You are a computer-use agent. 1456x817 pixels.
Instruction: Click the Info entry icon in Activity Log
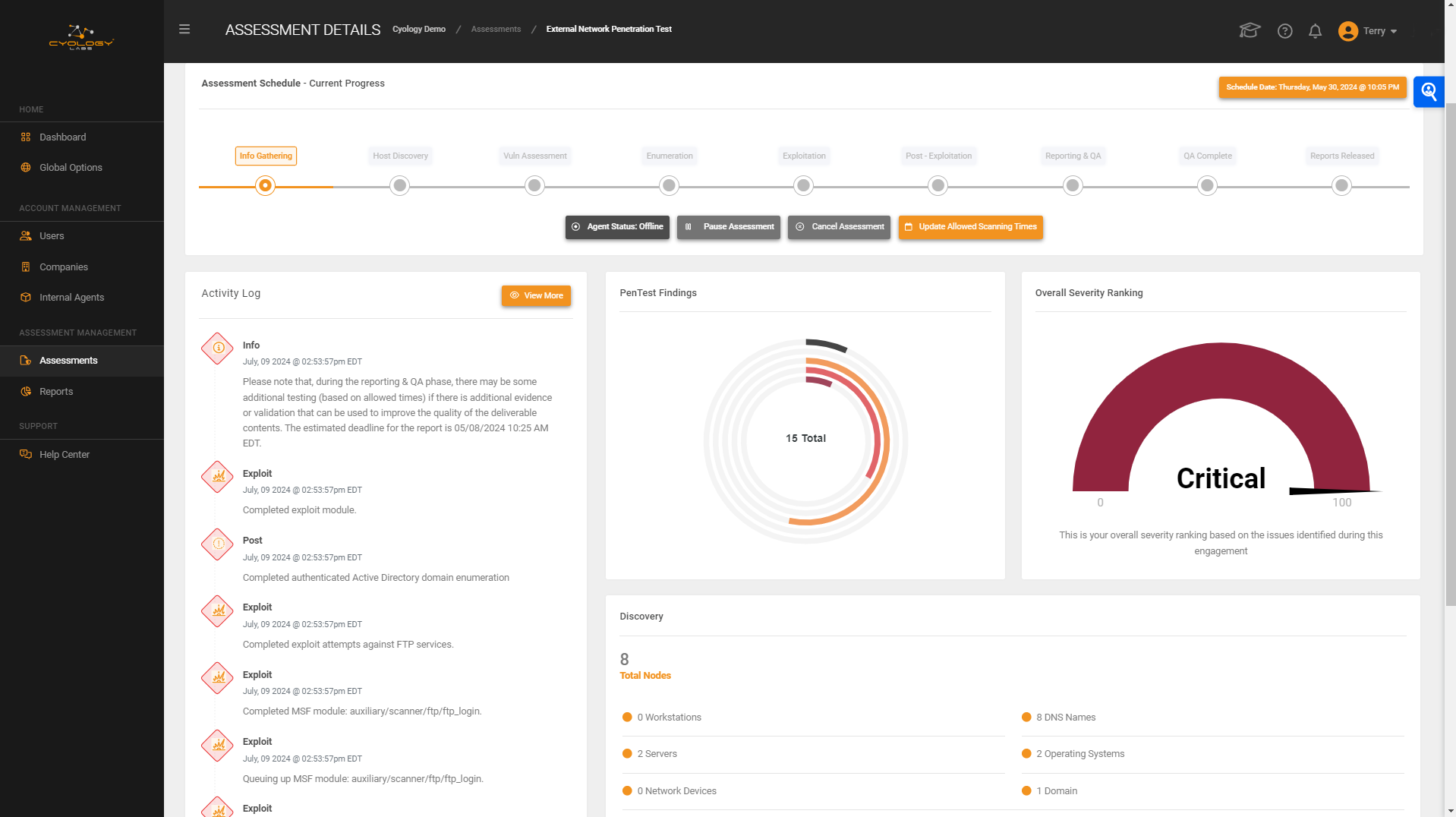point(218,348)
